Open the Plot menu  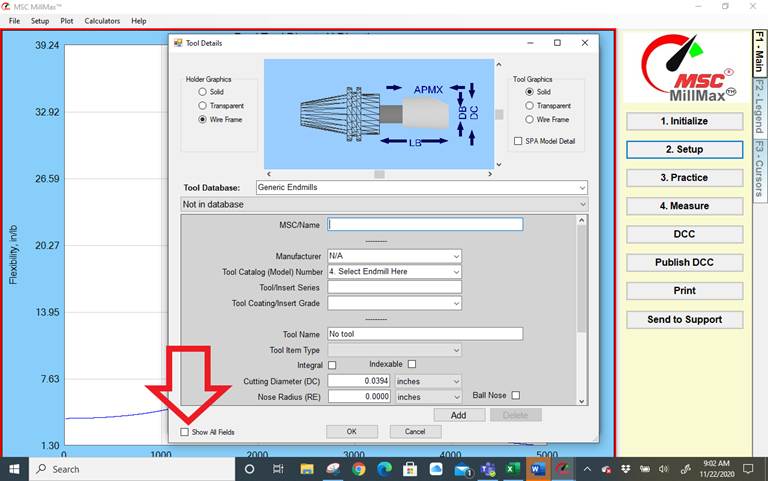(x=67, y=21)
